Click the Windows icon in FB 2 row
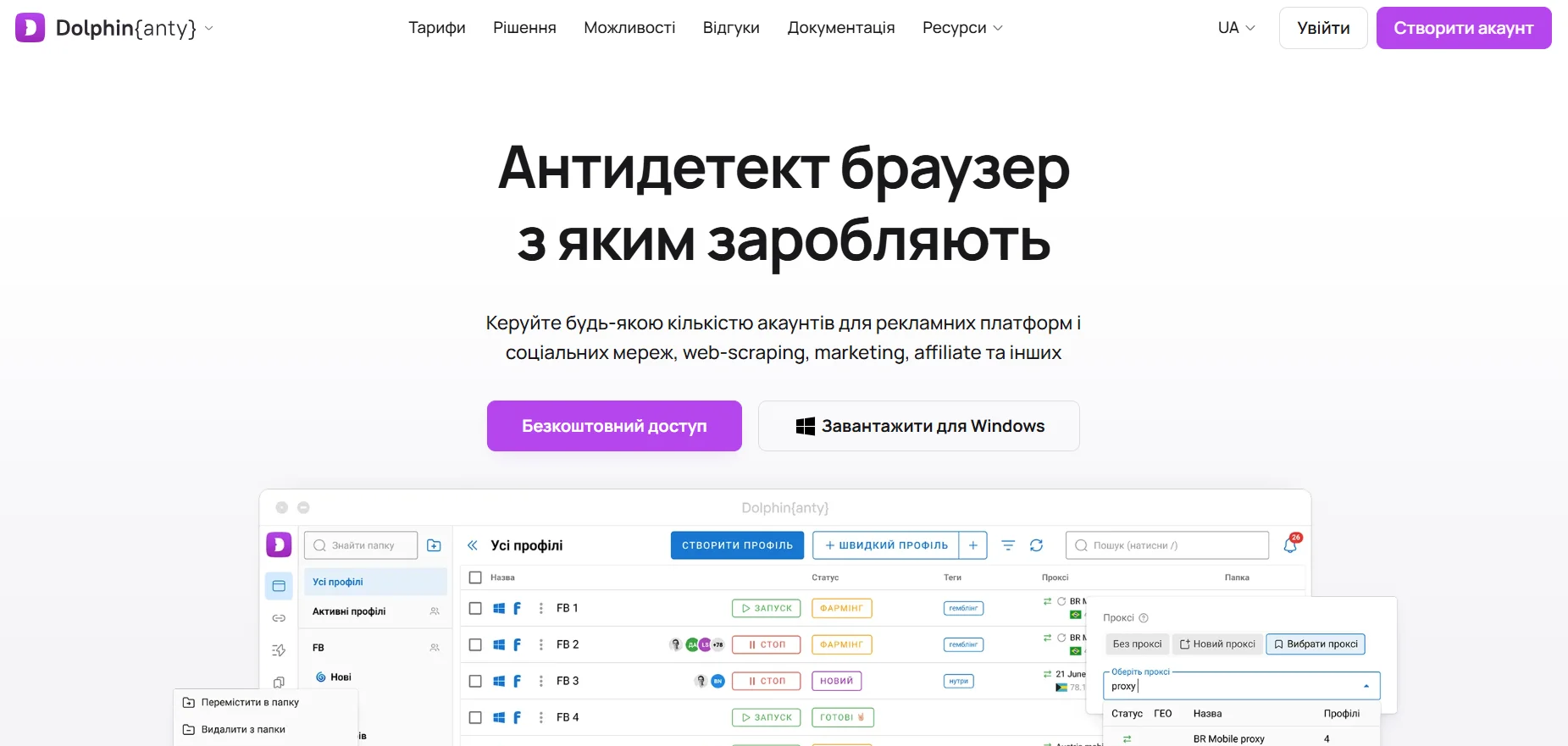Viewport: 1568px width, 746px height. (x=499, y=644)
